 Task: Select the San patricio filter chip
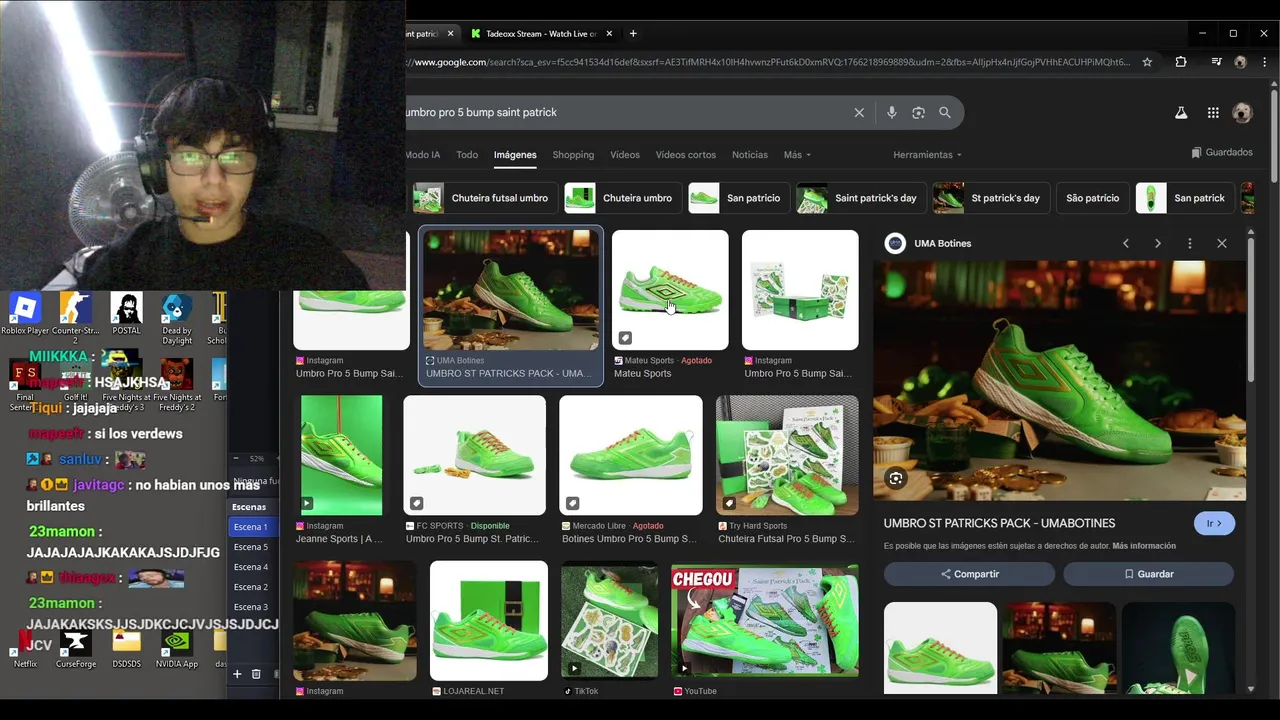coord(737,198)
